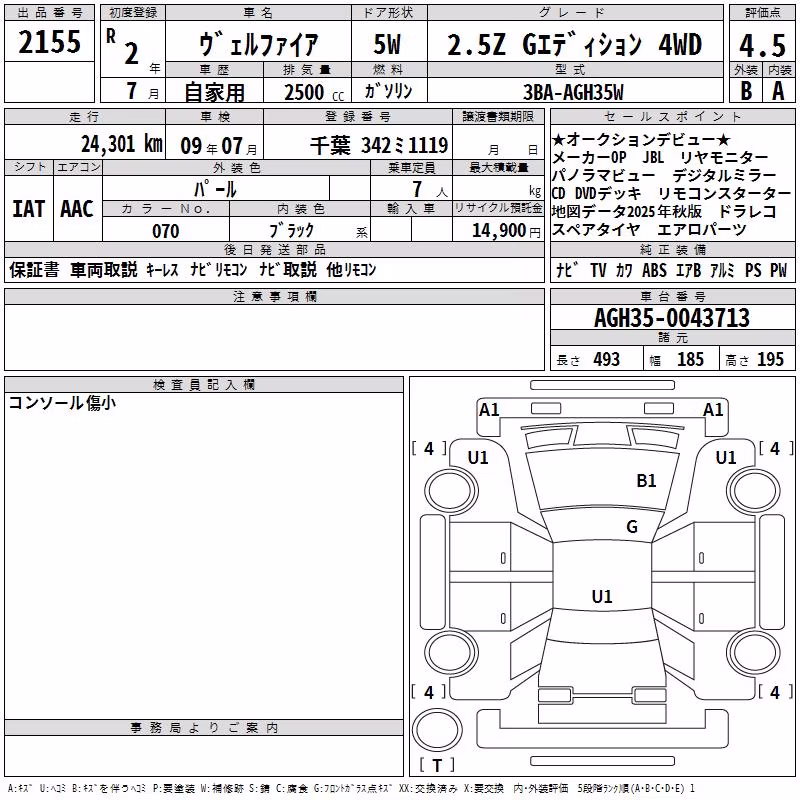This screenshot has width=800, height=800.
Task: Select recycle deposit 14,900円
Action: click(506, 231)
